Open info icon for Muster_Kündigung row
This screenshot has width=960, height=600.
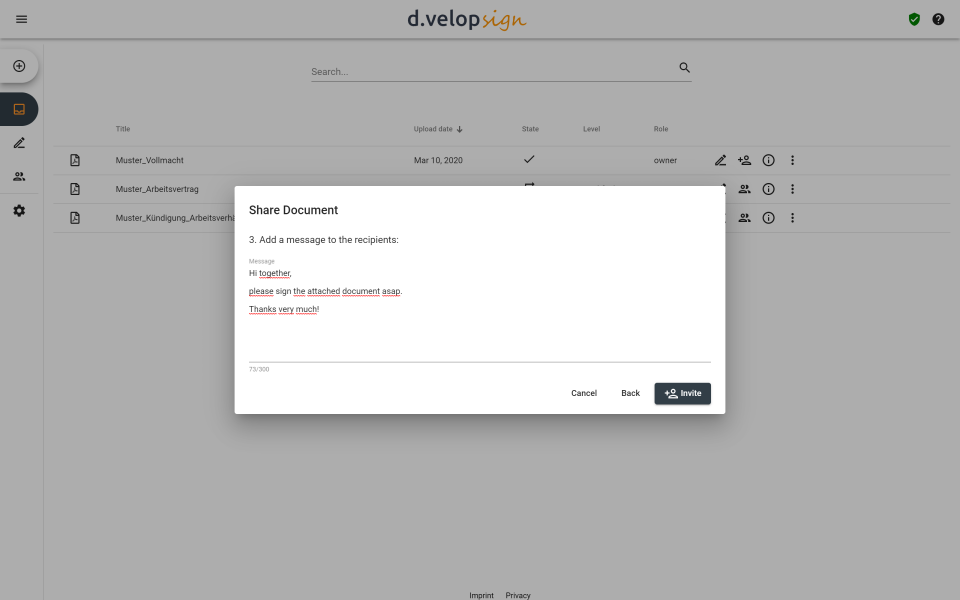768,217
